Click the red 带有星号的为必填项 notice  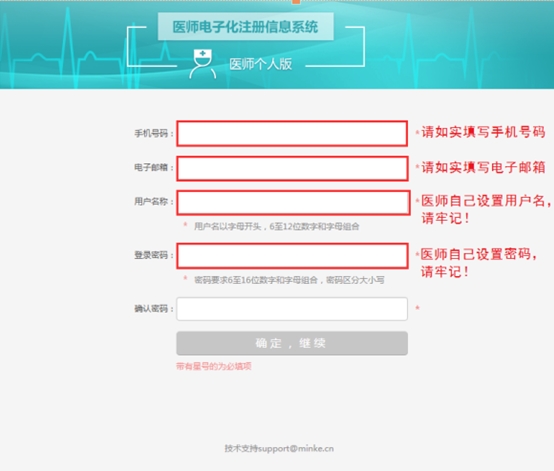tap(214, 366)
